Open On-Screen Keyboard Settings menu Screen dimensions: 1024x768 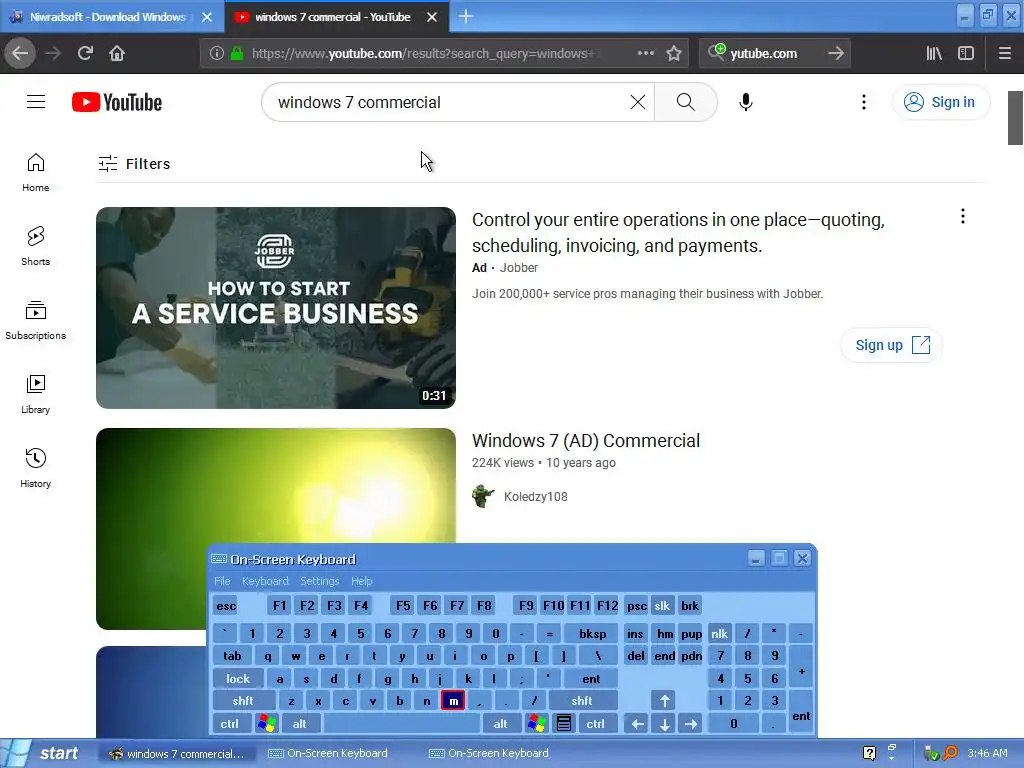tap(319, 581)
